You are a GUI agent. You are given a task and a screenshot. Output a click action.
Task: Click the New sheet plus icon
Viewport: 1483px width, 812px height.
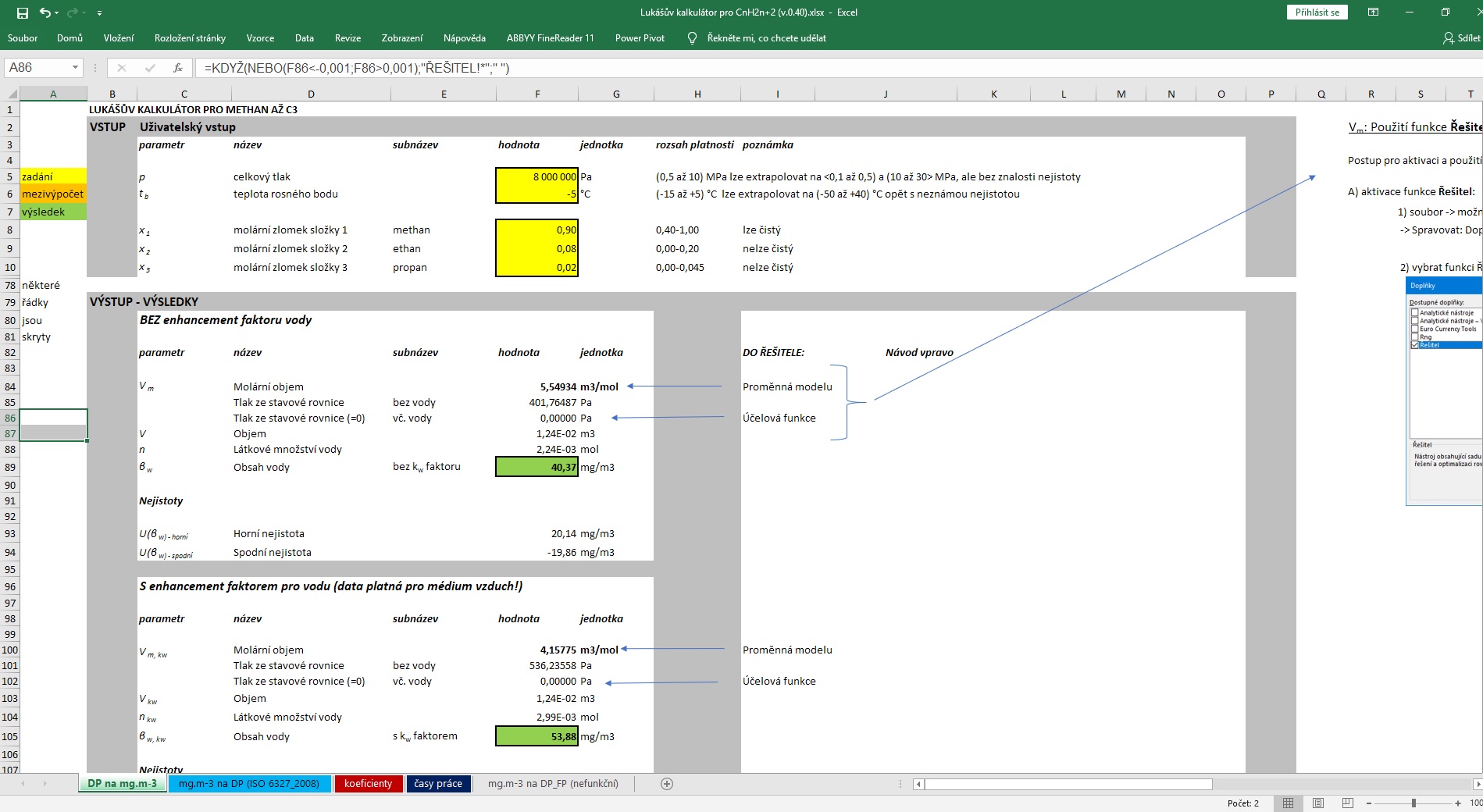click(667, 784)
